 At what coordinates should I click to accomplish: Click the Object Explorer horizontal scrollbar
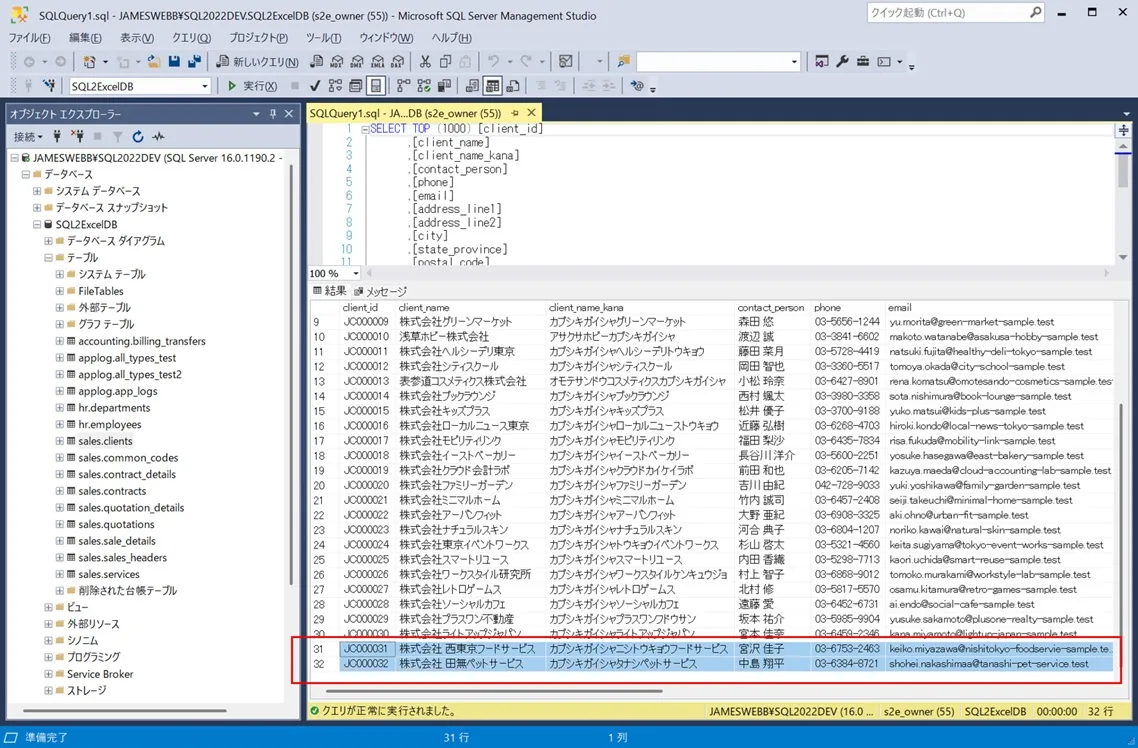click(125, 710)
